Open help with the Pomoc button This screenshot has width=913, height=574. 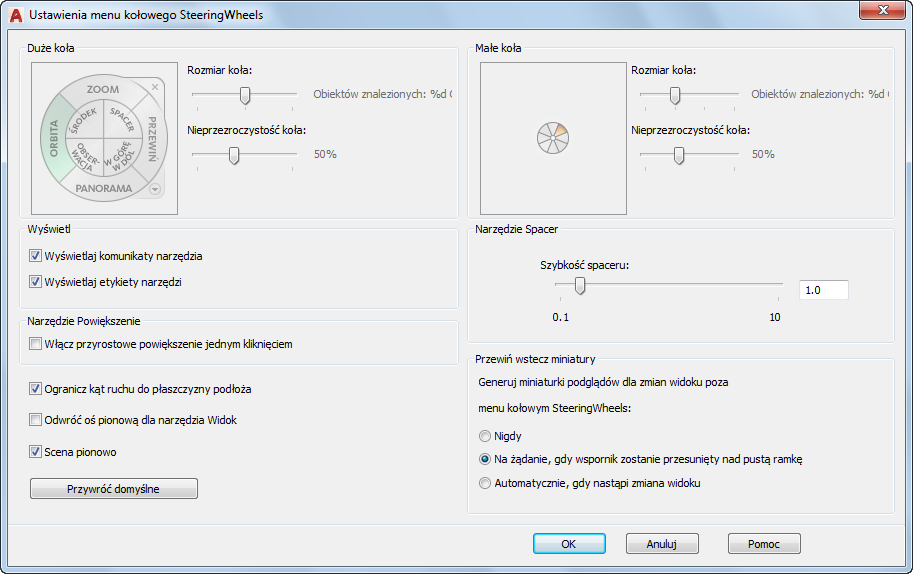[764, 544]
